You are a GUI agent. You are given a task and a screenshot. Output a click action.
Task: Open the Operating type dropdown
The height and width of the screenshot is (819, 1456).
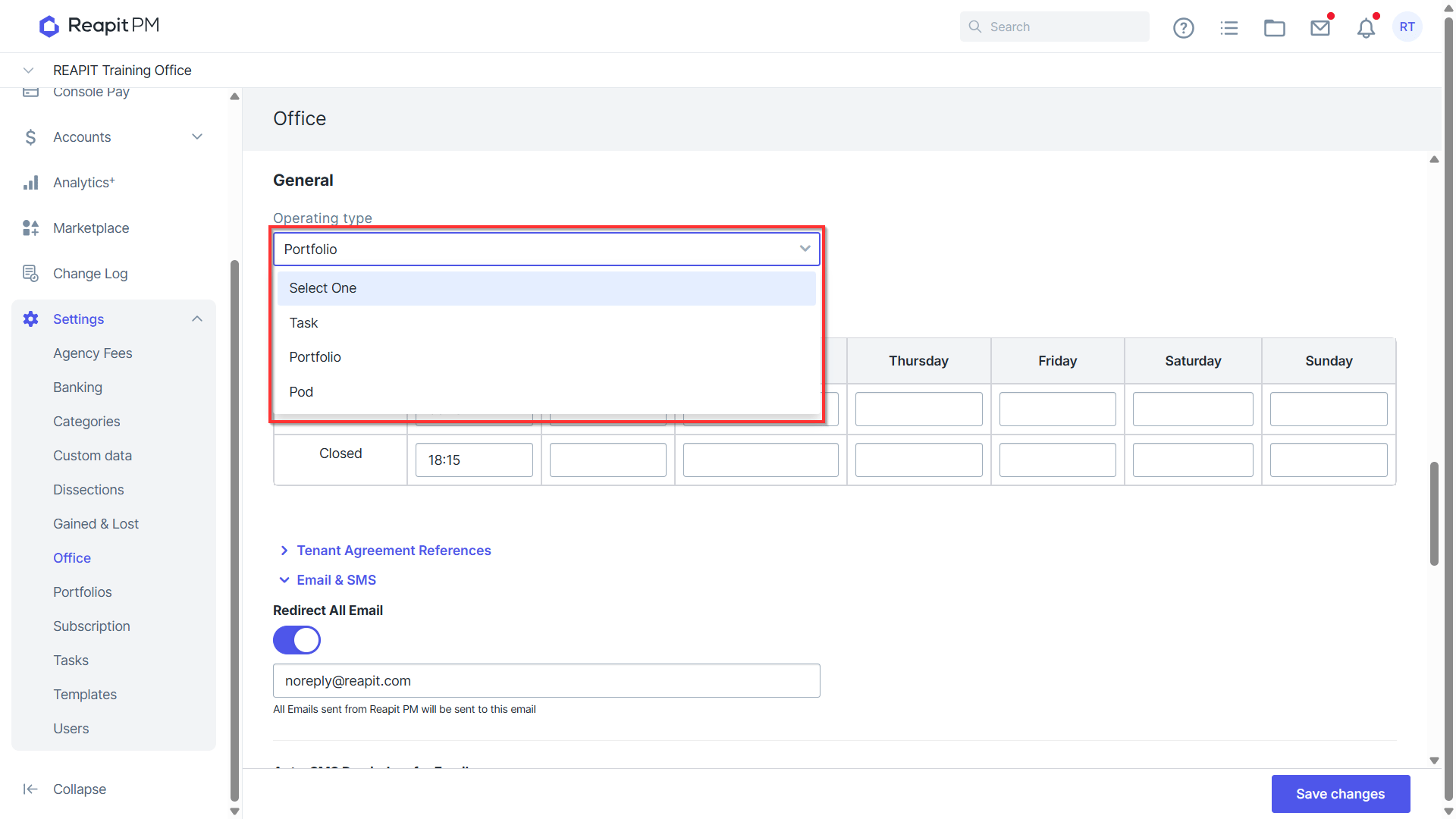pos(546,249)
